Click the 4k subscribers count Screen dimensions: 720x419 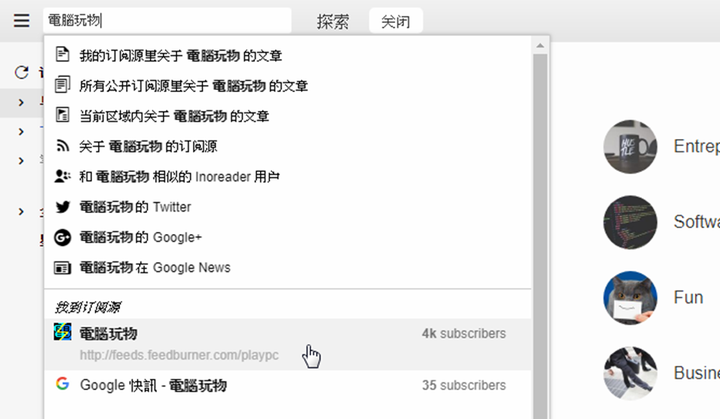[x=464, y=333]
